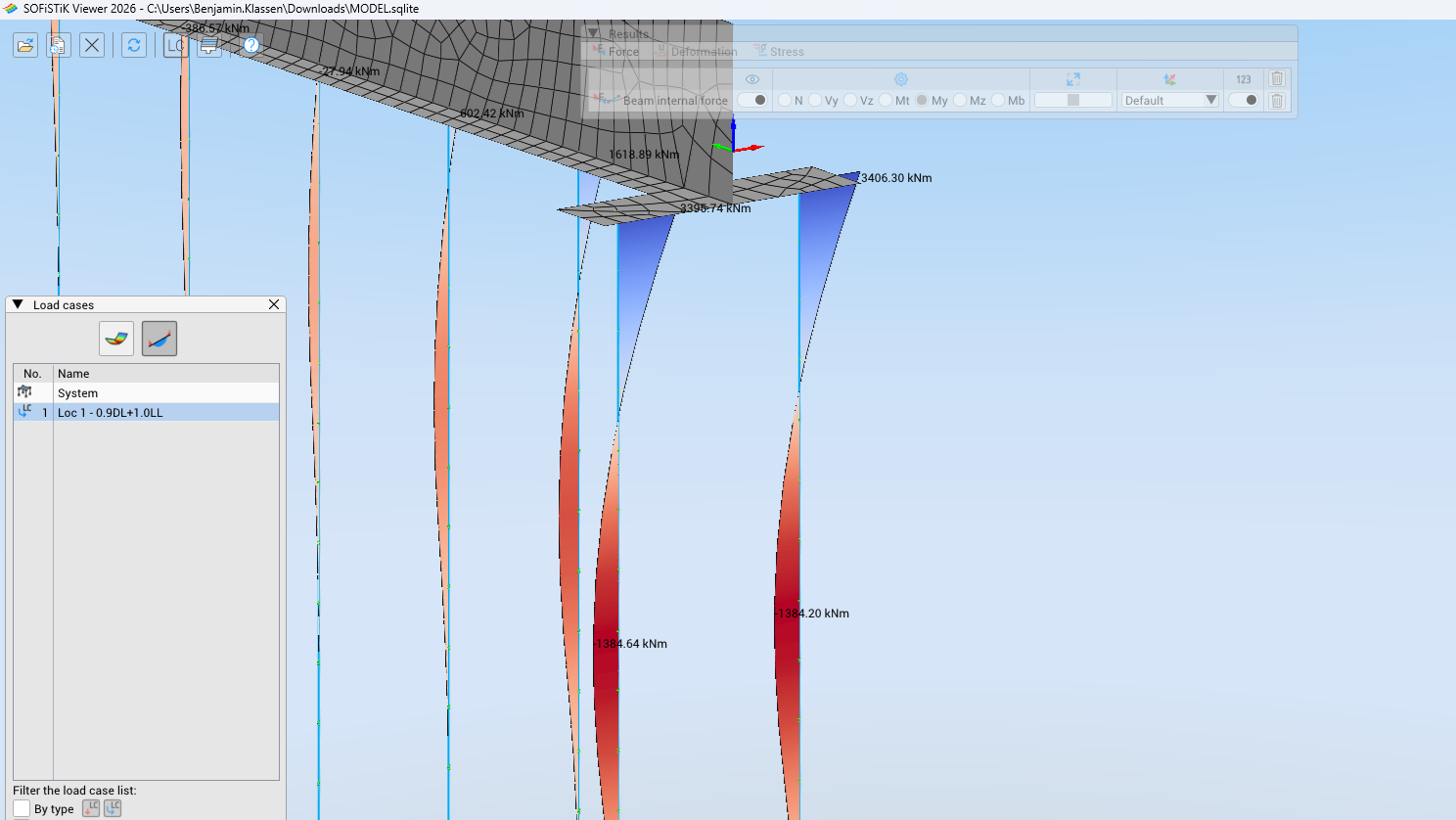This screenshot has width=1456, height=820.
Task: Switch to the Deformation tab
Action: 697,51
